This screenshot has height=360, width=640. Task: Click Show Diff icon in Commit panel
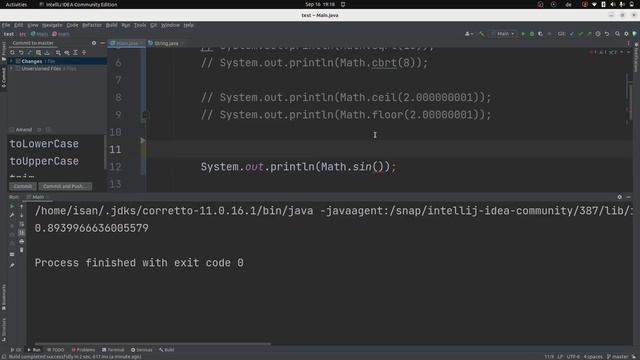coord(29,53)
